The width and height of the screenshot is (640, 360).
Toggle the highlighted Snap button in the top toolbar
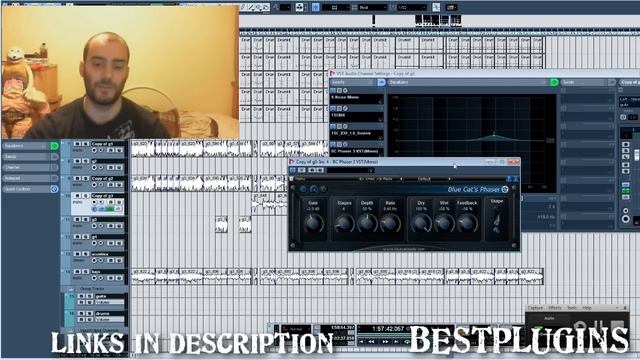pos(316,7)
